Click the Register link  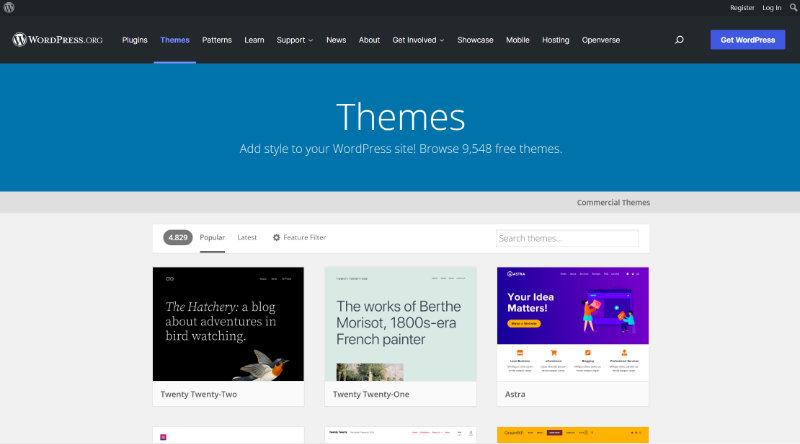tap(742, 7)
